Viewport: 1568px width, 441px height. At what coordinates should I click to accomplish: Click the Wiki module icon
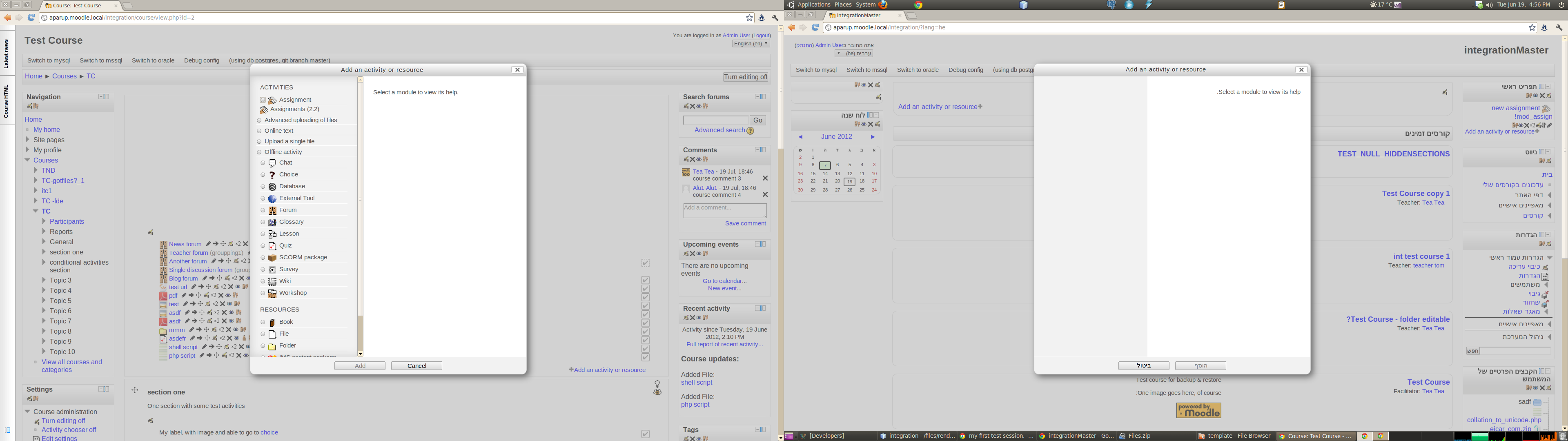pyautogui.click(x=272, y=281)
